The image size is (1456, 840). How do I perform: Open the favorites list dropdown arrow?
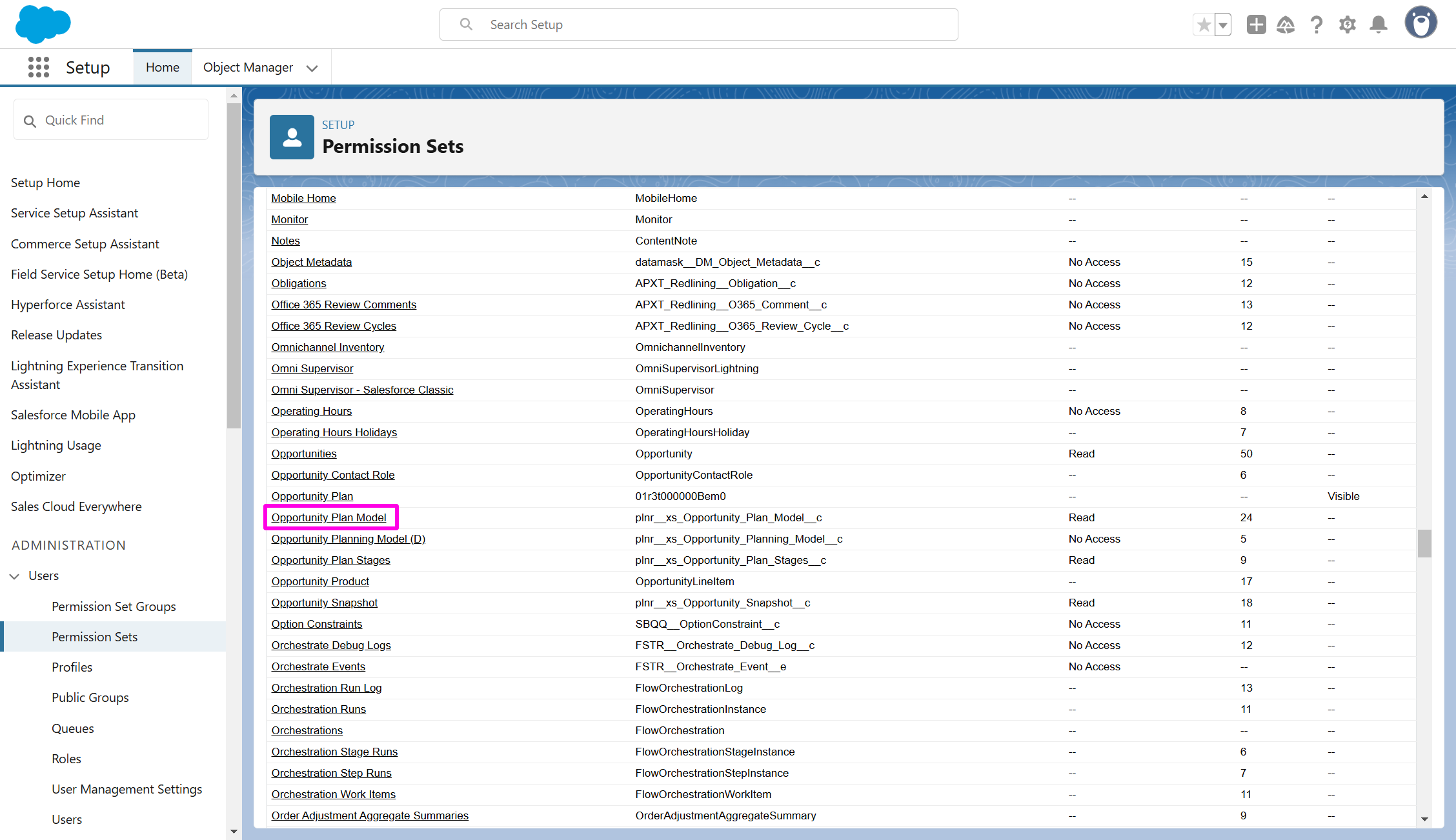(x=1223, y=25)
